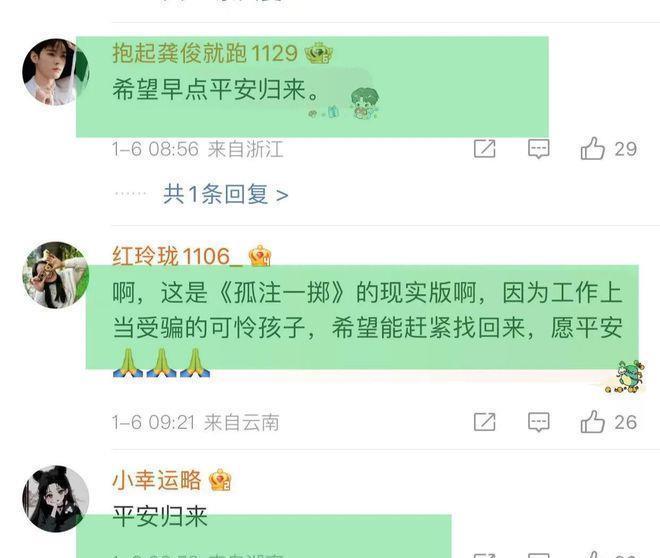Tap the 平安归来 comment text
Image resolution: width=660 pixels, height=558 pixels.
tap(160, 516)
